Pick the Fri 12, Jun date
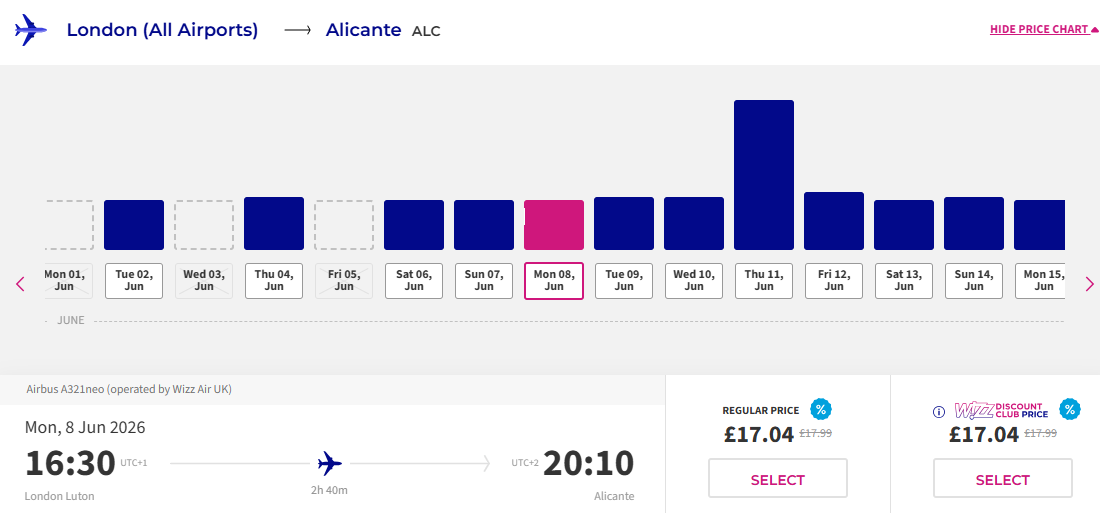1100x513 pixels. [834, 281]
